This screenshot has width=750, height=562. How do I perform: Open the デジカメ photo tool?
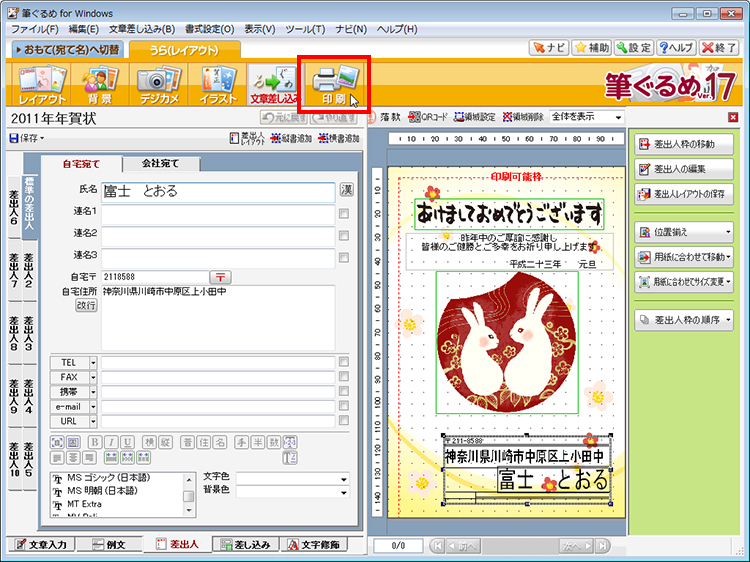(x=158, y=85)
